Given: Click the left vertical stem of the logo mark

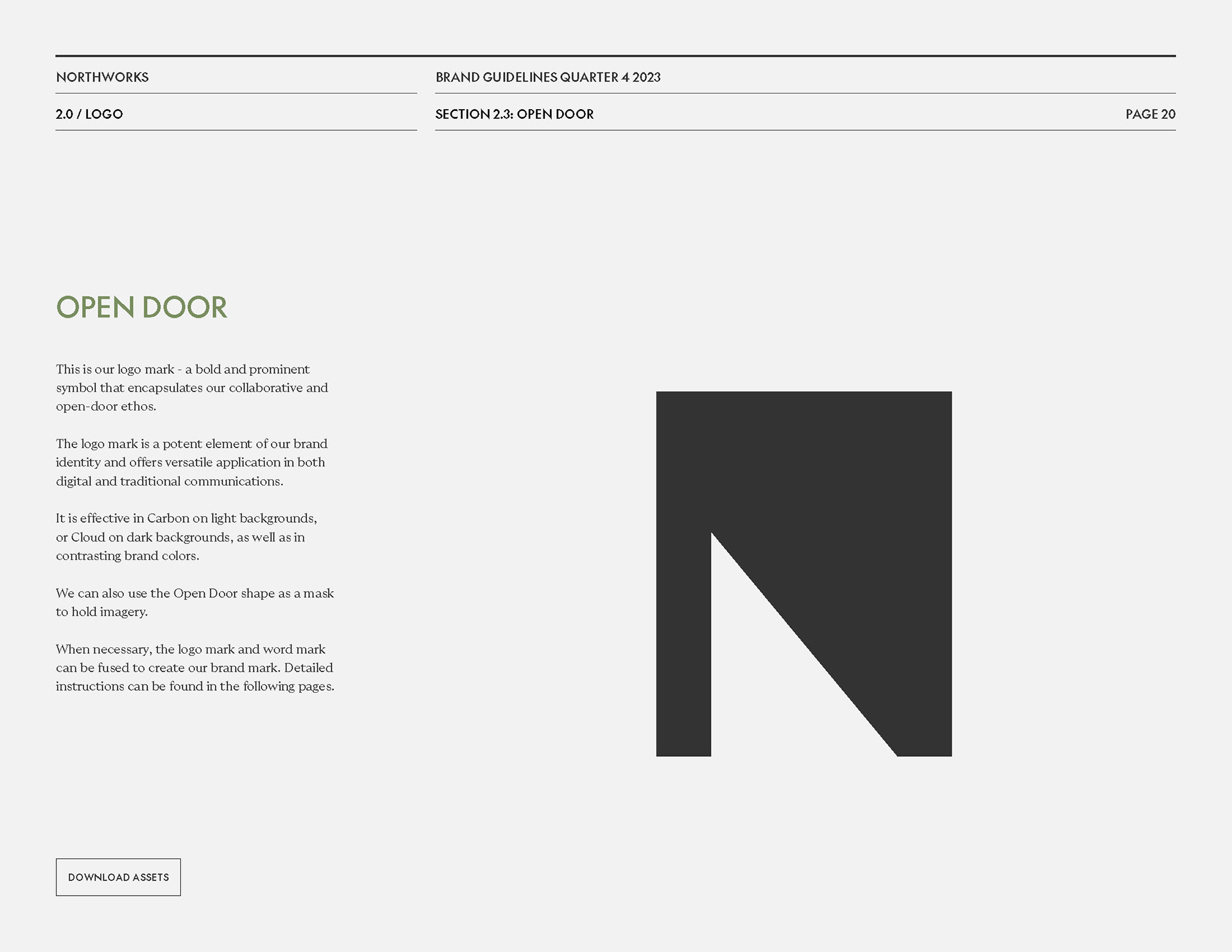Looking at the screenshot, I should 683,642.
